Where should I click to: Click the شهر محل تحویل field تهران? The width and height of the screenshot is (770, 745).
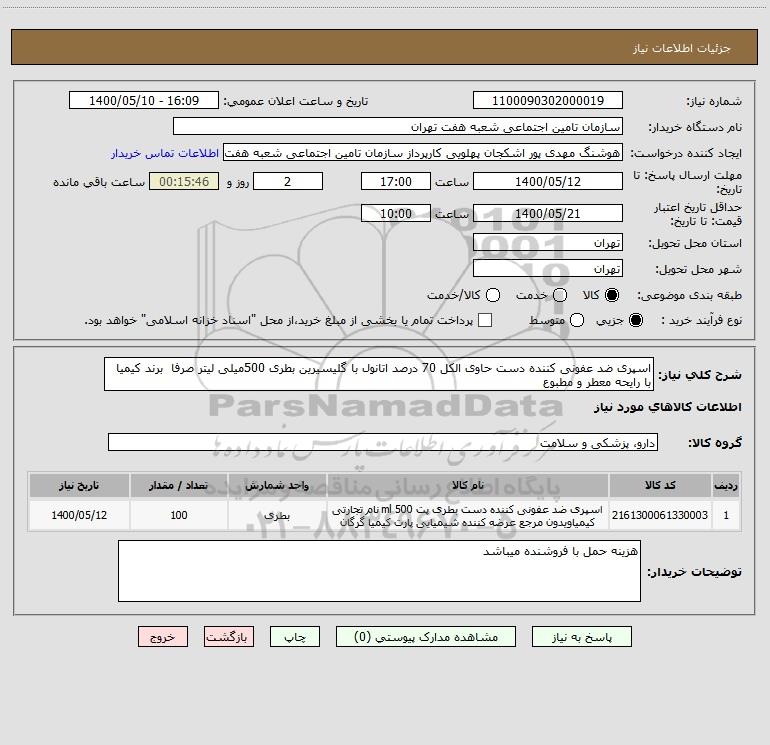pos(548,269)
